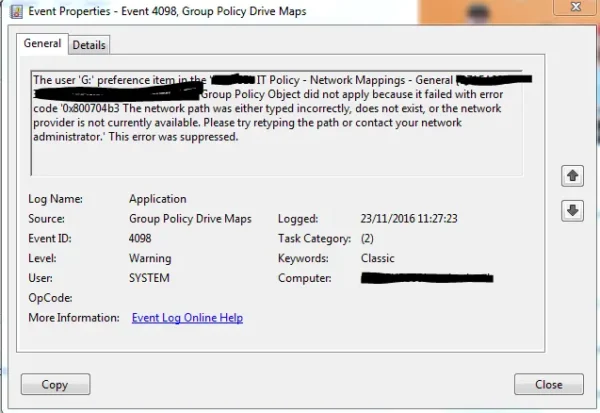Select the Log Name value 'Application'

click(x=158, y=199)
